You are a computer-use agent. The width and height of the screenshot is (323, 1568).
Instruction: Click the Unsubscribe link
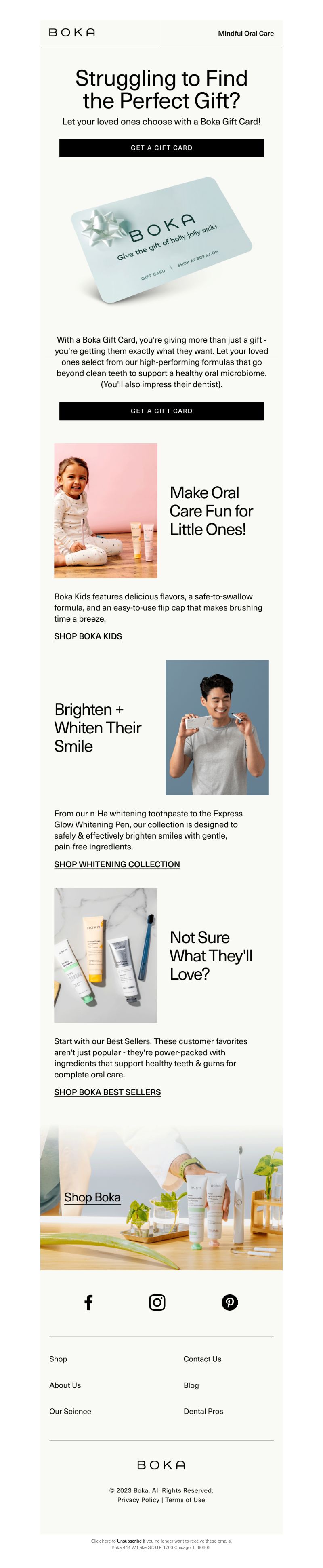129,1541
